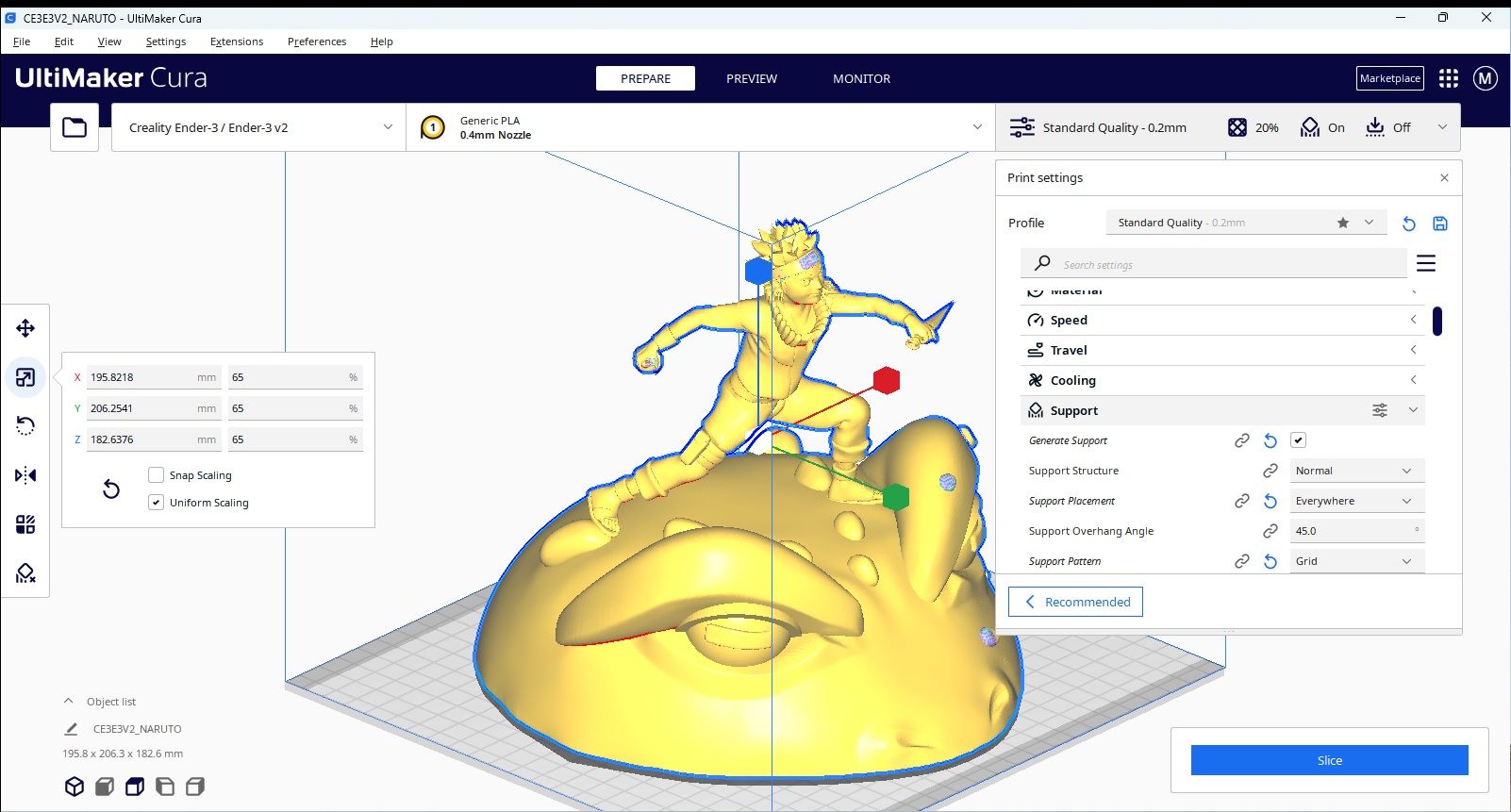The height and width of the screenshot is (812, 1511).
Task: Open the Extensions menu
Action: point(237,41)
